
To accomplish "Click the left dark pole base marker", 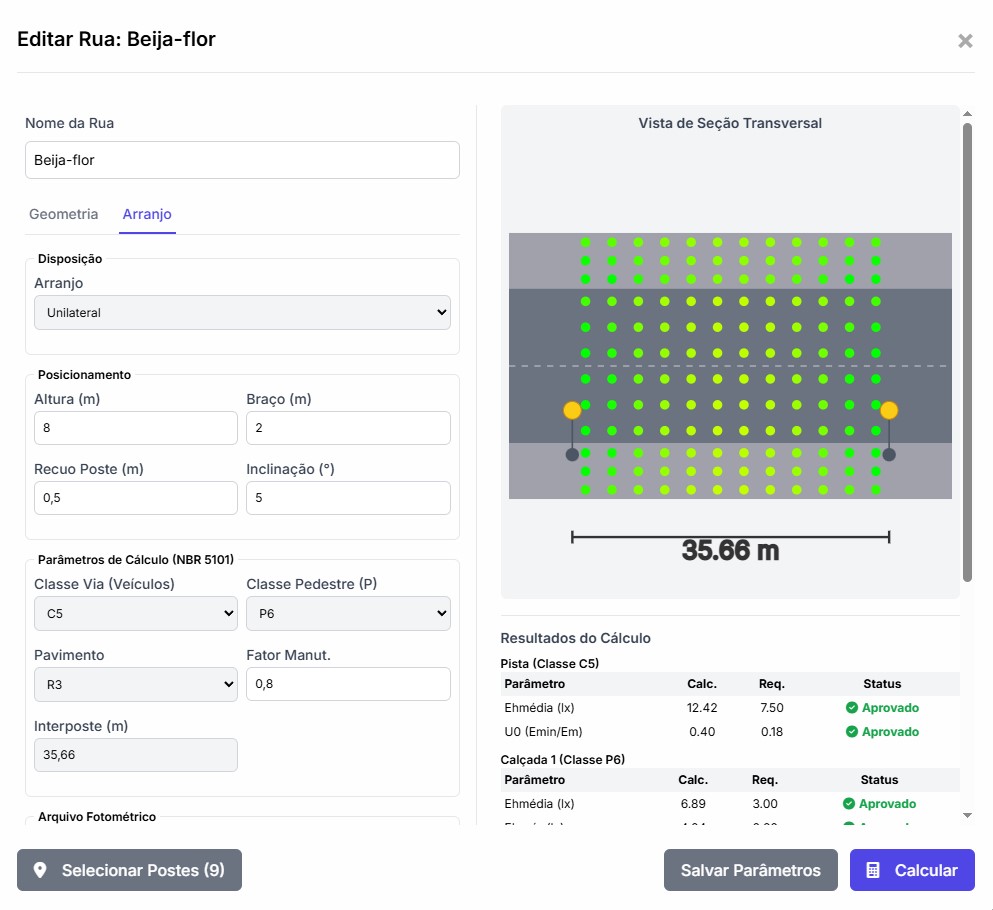I will point(572,455).
